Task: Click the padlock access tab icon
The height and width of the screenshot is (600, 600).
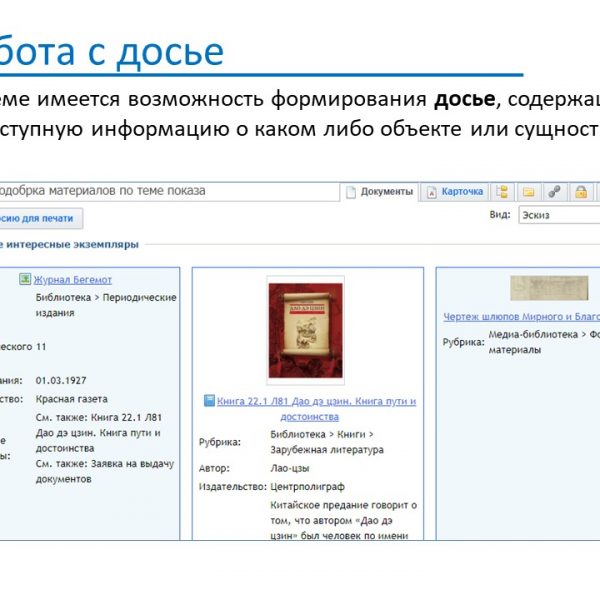Action: pos(578,192)
